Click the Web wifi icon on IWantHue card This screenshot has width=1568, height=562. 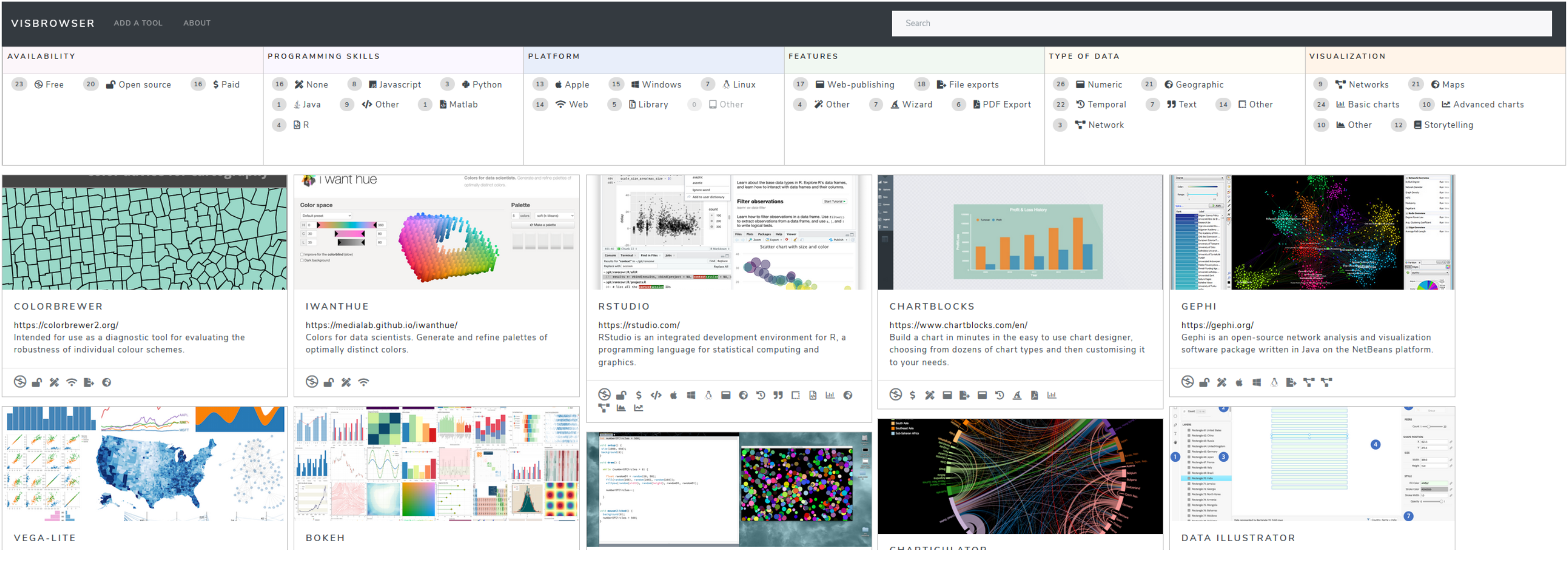(x=363, y=382)
